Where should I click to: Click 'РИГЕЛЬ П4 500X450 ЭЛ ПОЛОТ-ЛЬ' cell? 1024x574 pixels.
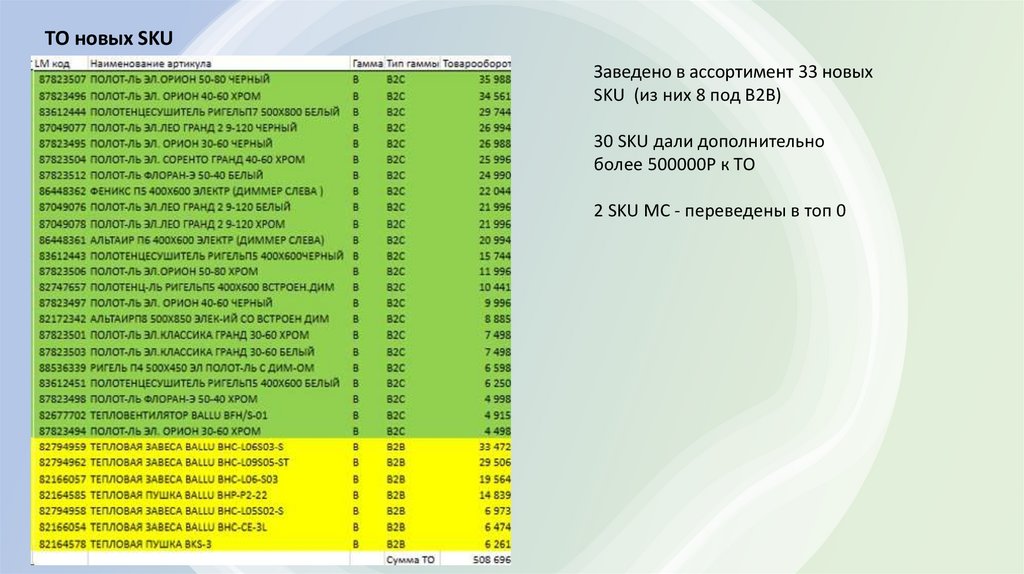click(x=202, y=368)
